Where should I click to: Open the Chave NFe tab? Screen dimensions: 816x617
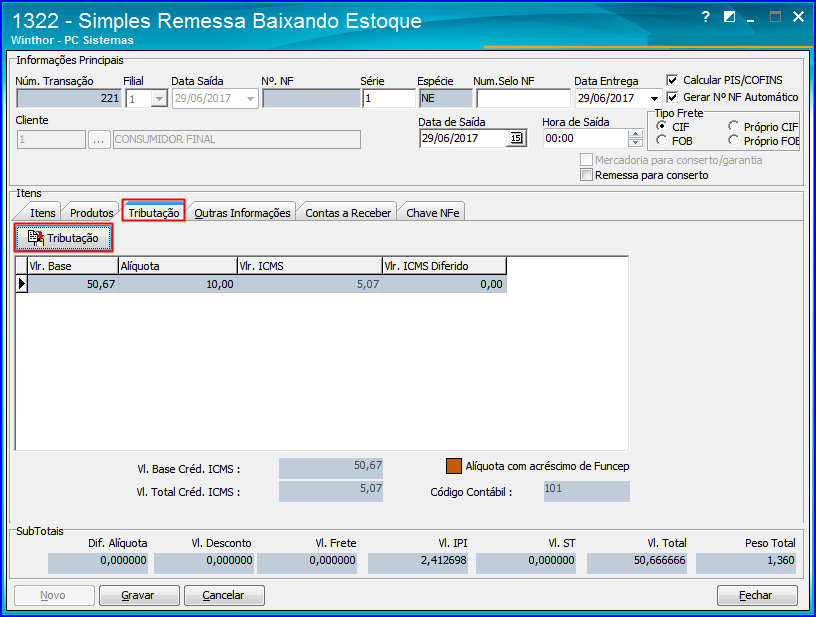(432, 213)
